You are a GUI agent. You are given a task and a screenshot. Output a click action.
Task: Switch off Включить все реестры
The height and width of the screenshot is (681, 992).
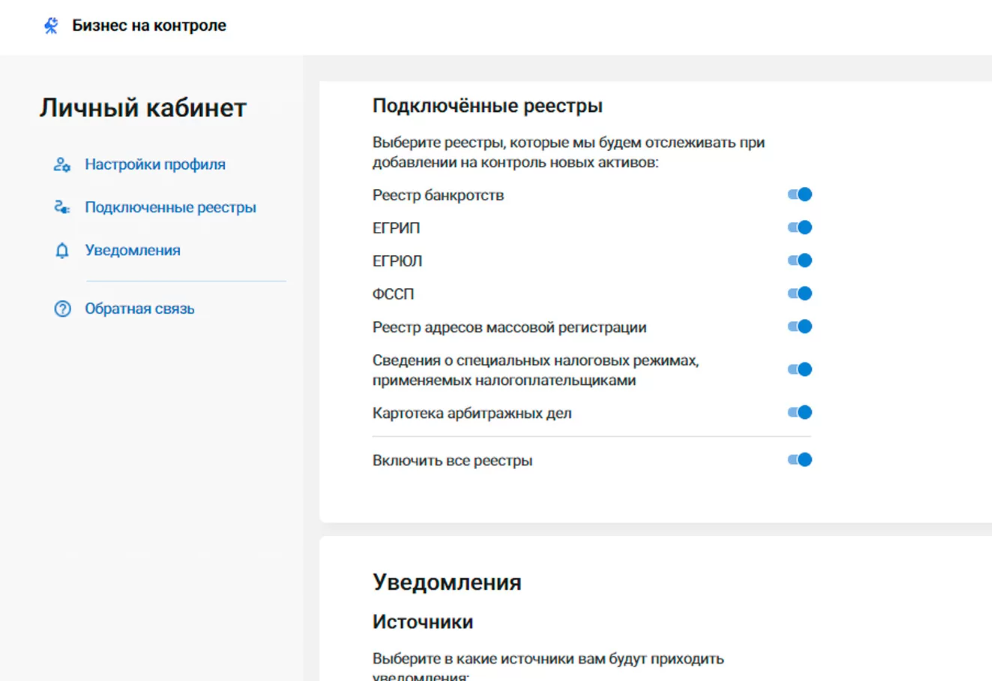point(799,459)
